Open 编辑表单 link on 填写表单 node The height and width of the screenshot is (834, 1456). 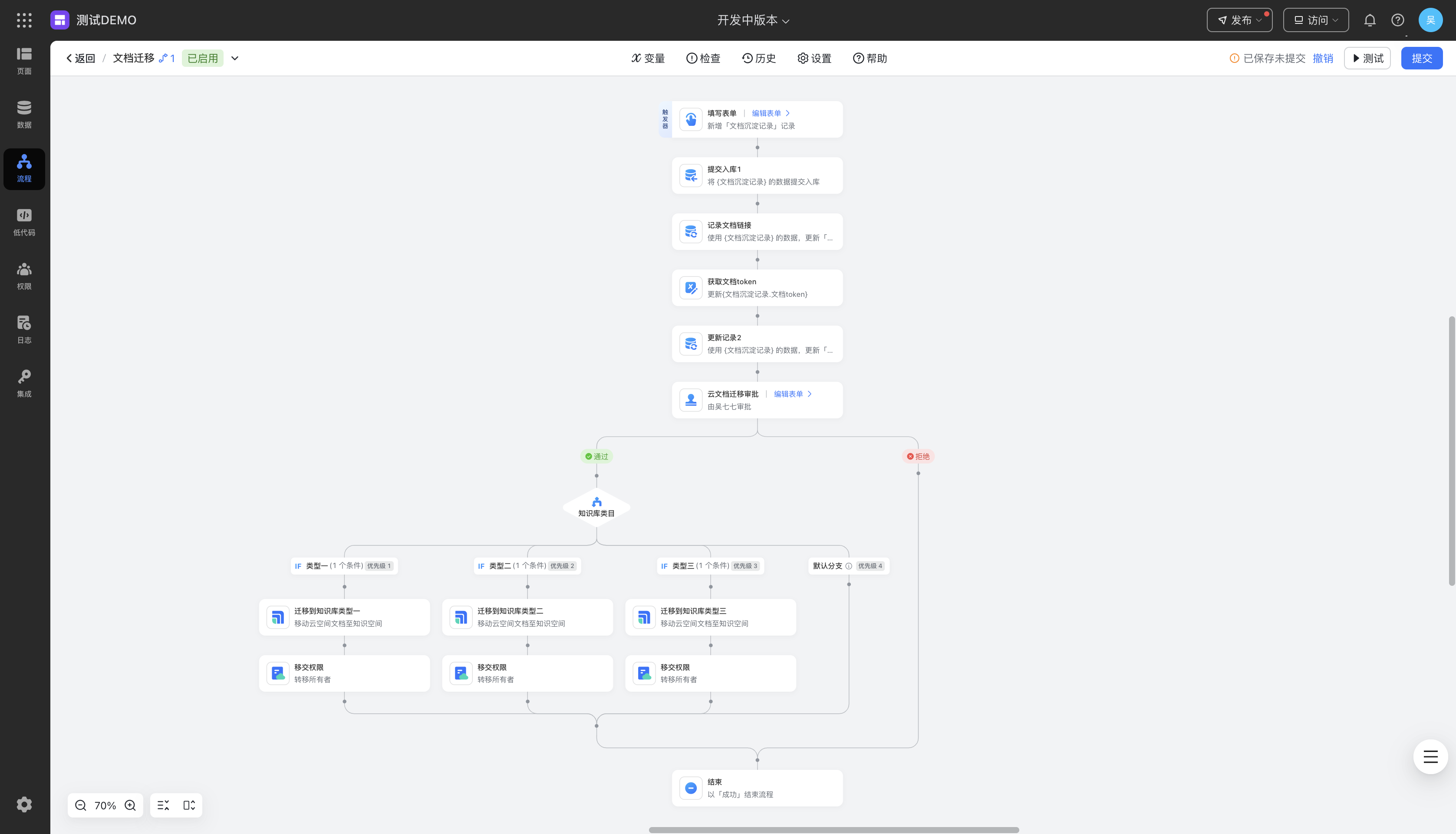click(771, 113)
